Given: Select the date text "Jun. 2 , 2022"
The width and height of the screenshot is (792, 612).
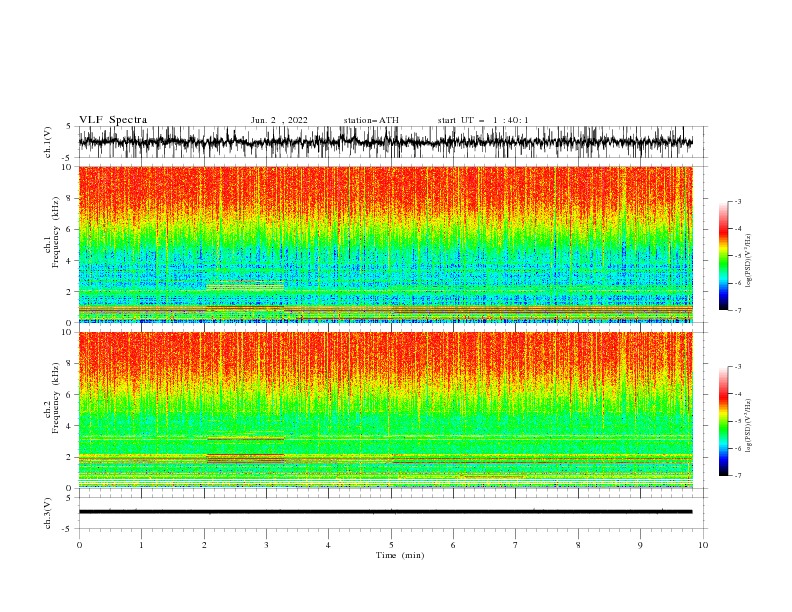Looking at the screenshot, I should (279, 120).
